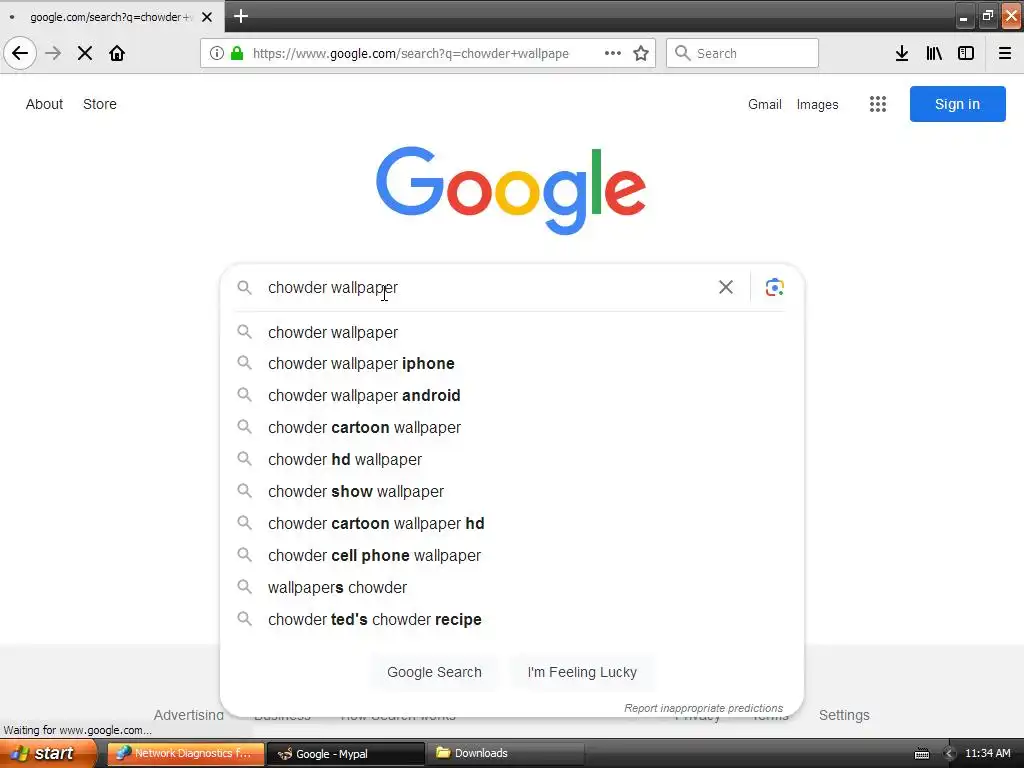
Task: Choose 'chowder cell phone wallpaper' suggestion
Action: pyautogui.click(x=511, y=555)
